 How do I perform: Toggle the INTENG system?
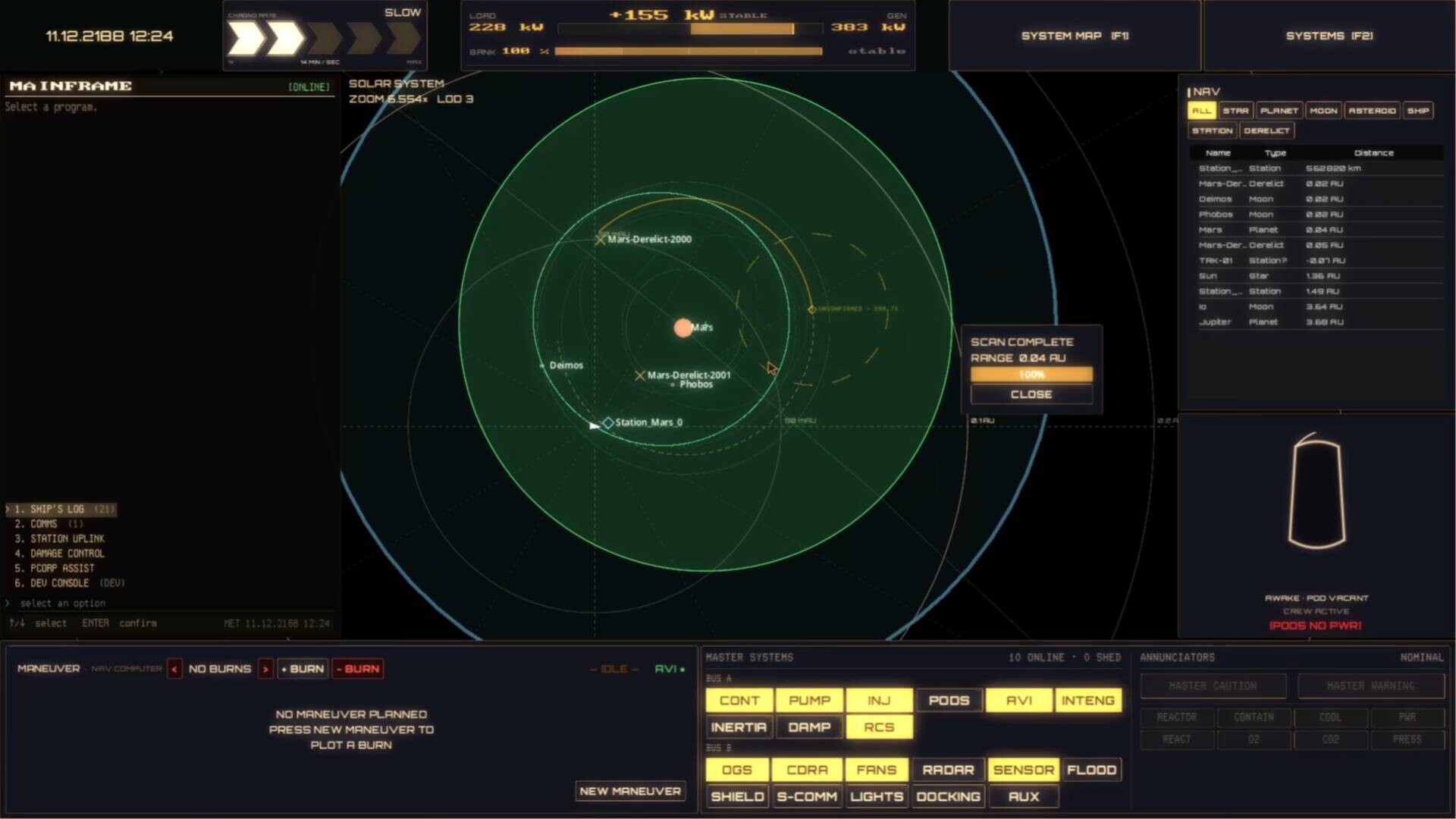coord(1088,701)
